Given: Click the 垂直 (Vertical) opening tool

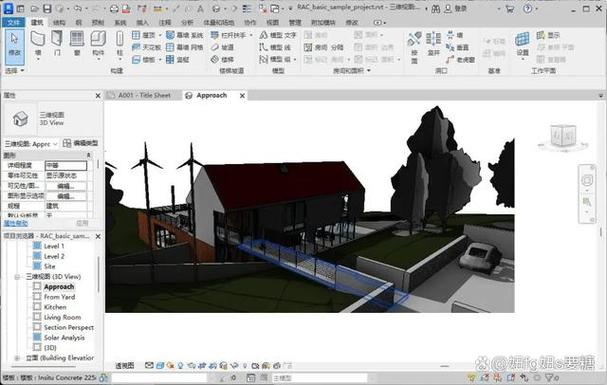Looking at the screenshot, I should pyautogui.click(x=457, y=48).
